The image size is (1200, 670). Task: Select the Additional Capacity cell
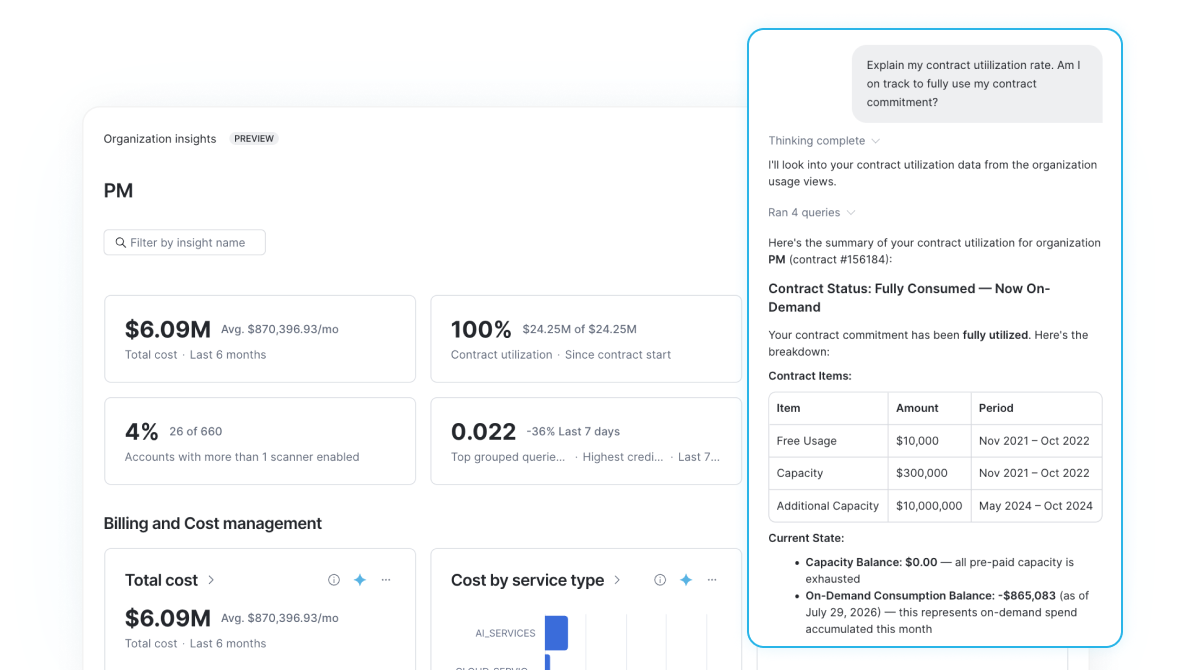[x=828, y=505]
